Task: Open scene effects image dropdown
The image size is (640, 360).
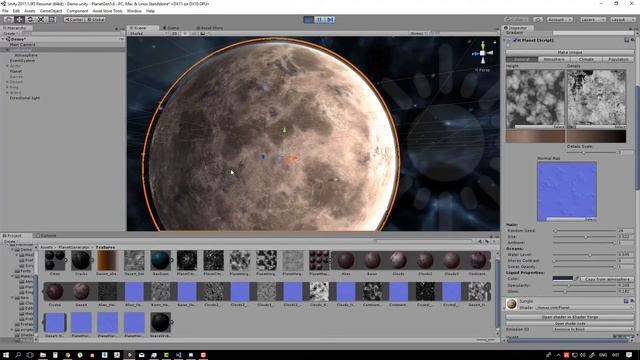Action: (204, 33)
